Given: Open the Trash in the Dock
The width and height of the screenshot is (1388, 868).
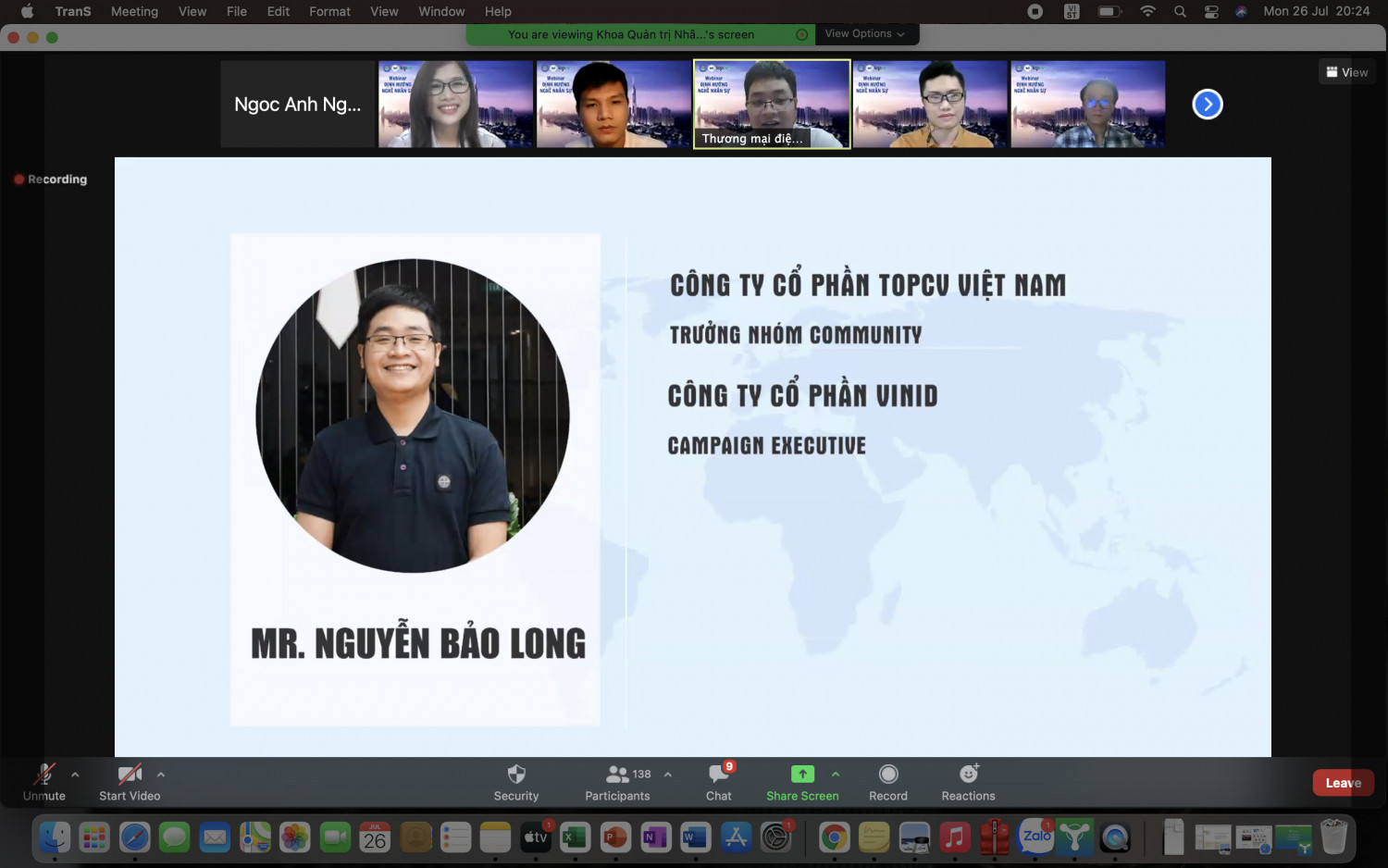Looking at the screenshot, I should click(1333, 837).
